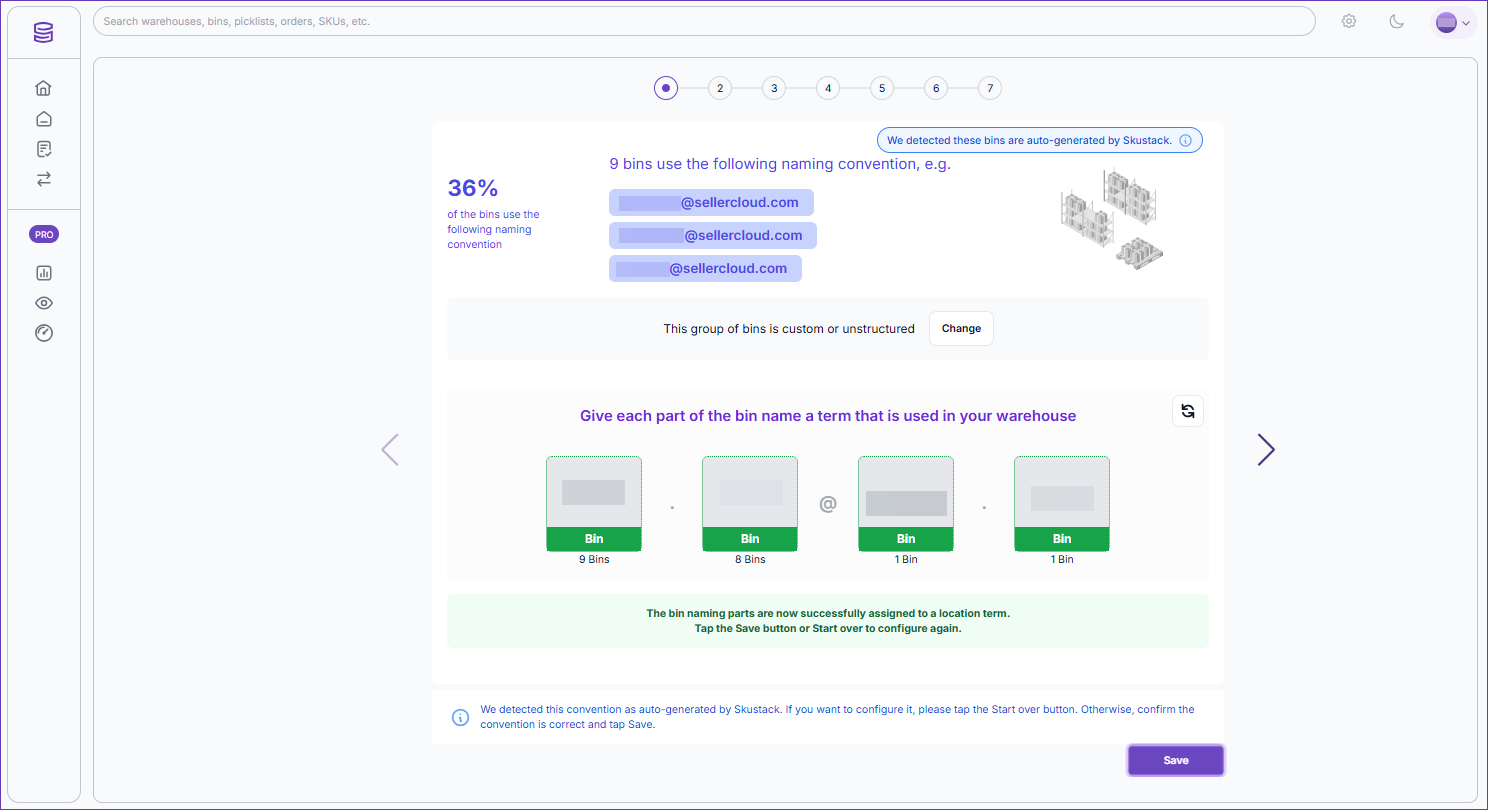Click the warehouse shelves illustration
The height and width of the screenshot is (810, 1488).
tap(1112, 219)
